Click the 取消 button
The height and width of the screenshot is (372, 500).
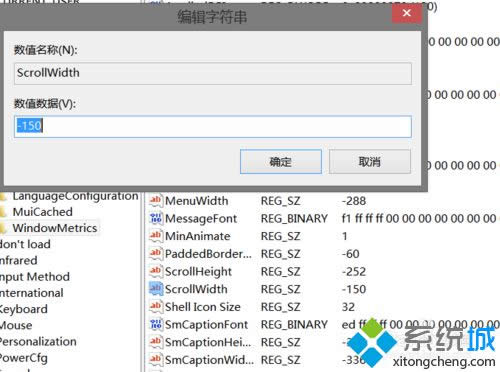[370, 162]
